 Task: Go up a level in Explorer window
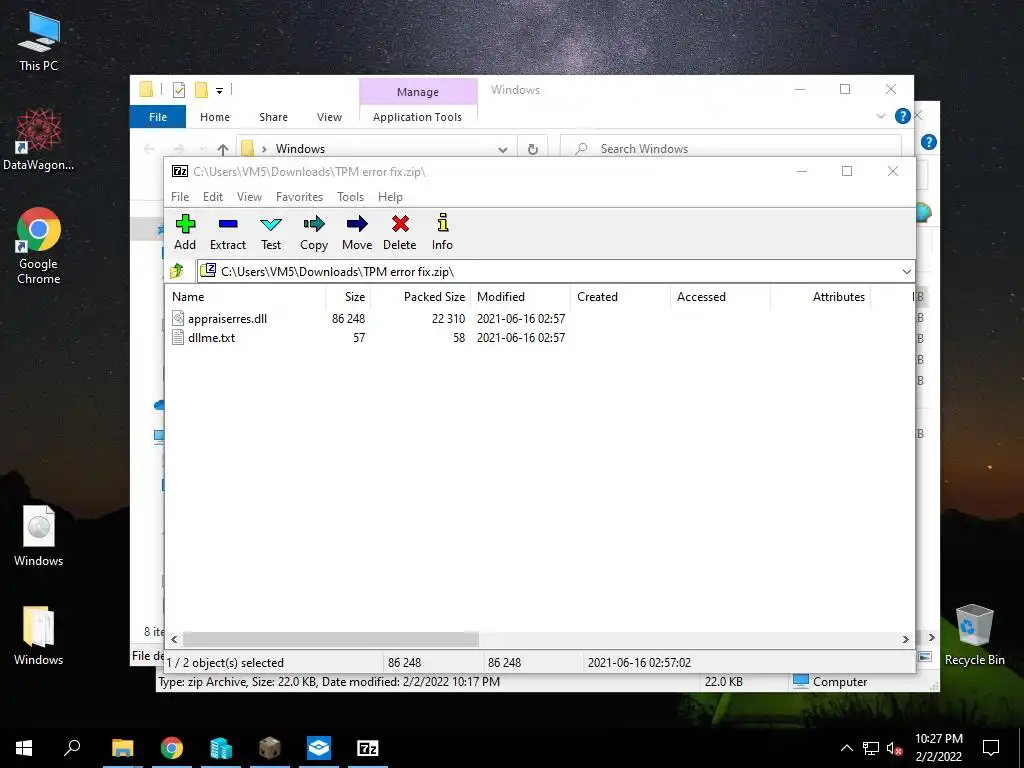point(223,150)
